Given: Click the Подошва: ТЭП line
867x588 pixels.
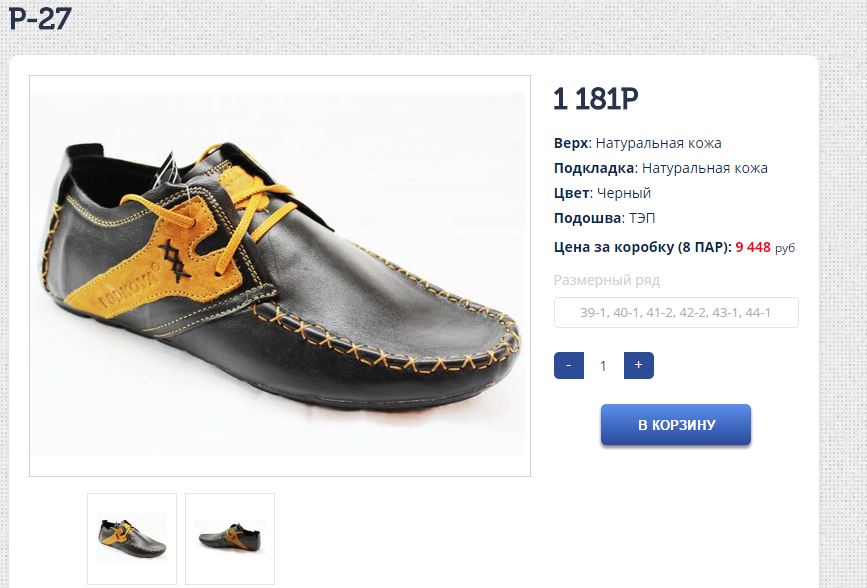Looking at the screenshot, I should 605,218.
